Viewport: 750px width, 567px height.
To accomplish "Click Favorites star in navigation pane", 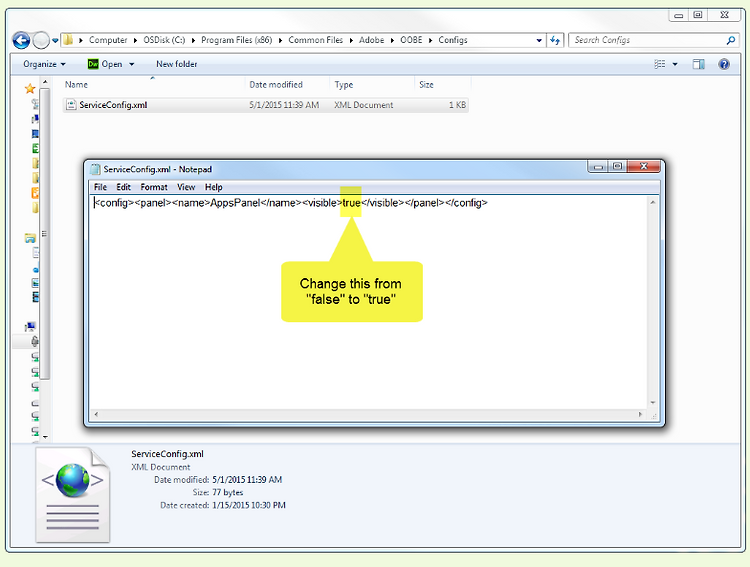I will pyautogui.click(x=30, y=89).
